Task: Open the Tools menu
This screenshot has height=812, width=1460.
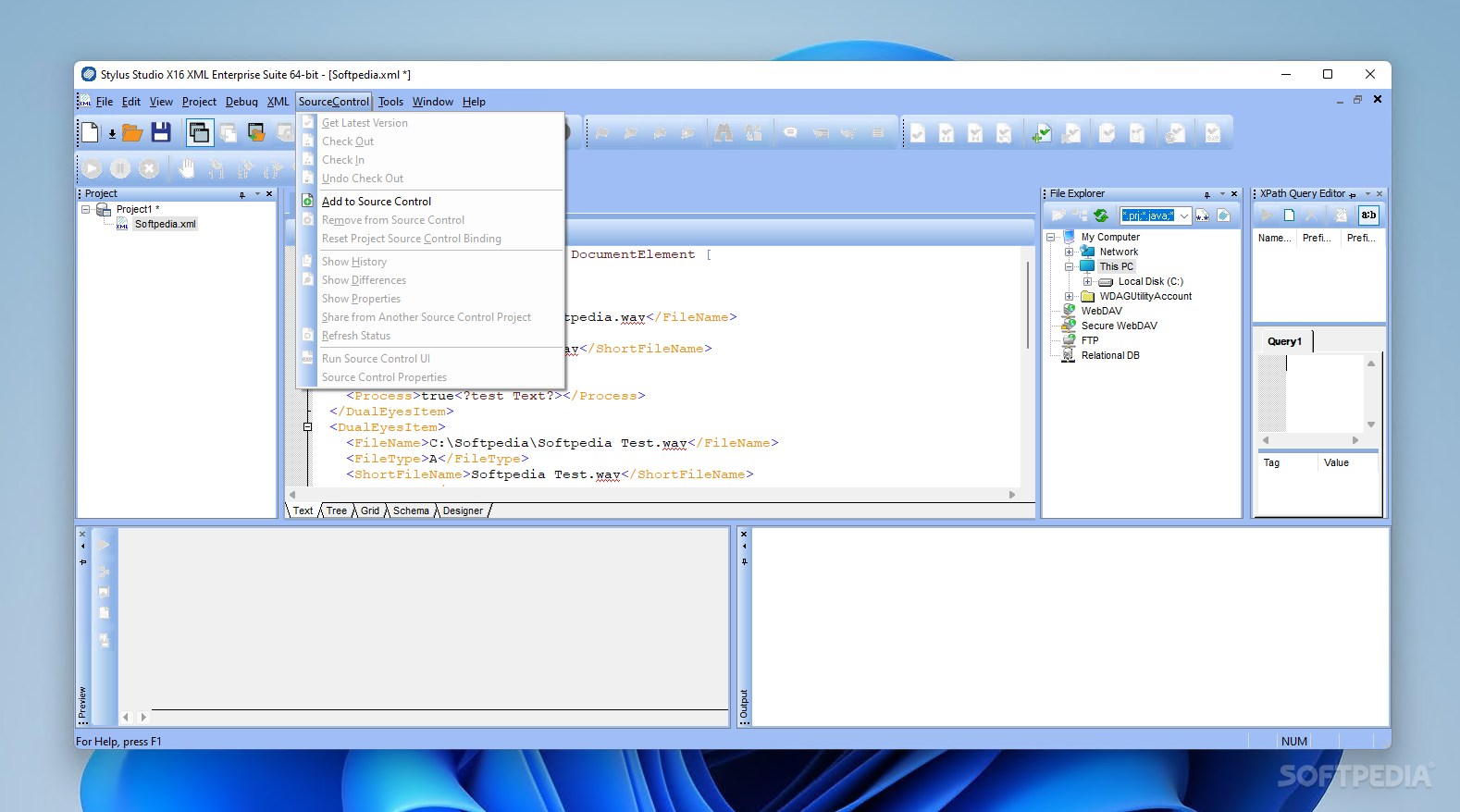Action: (x=390, y=102)
